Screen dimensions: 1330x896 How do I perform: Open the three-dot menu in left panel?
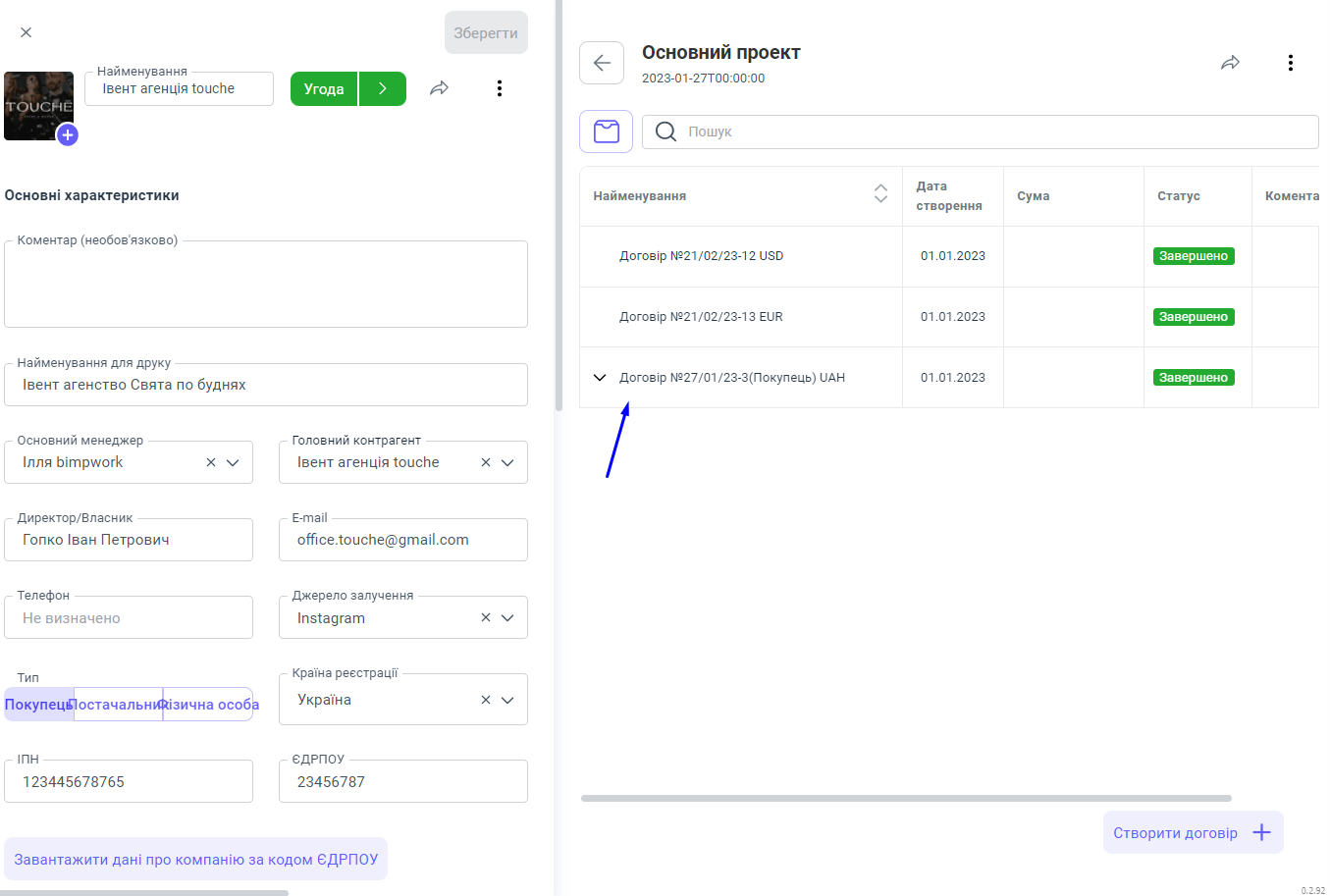(500, 88)
